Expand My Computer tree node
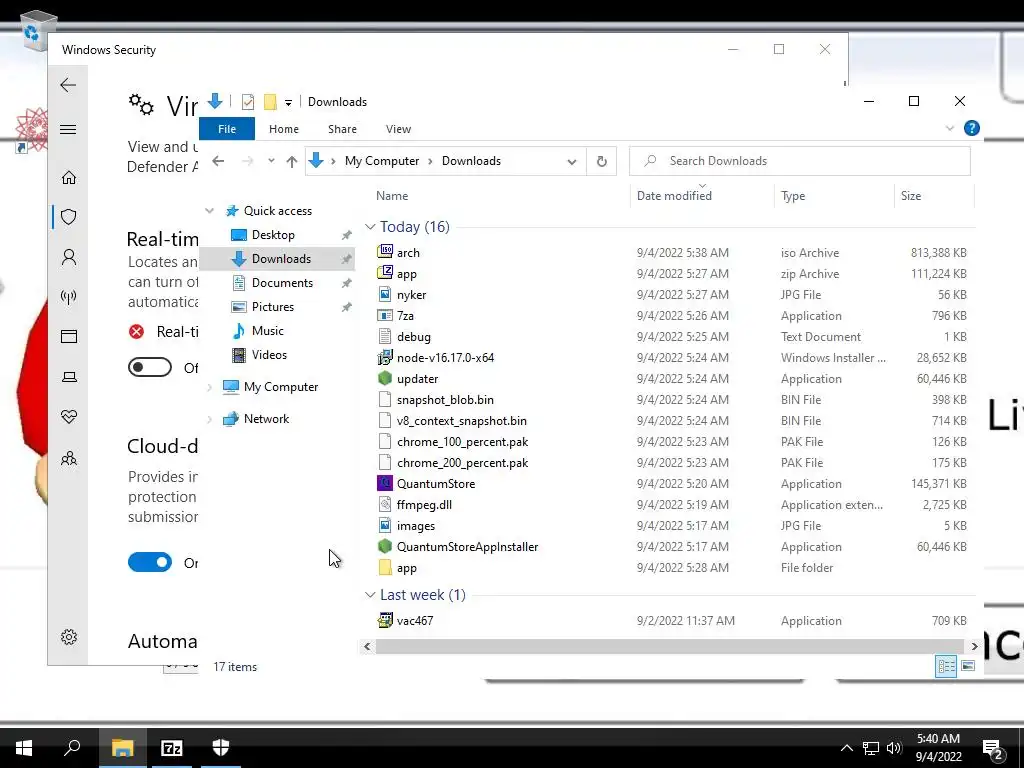1024x768 pixels. 210,387
